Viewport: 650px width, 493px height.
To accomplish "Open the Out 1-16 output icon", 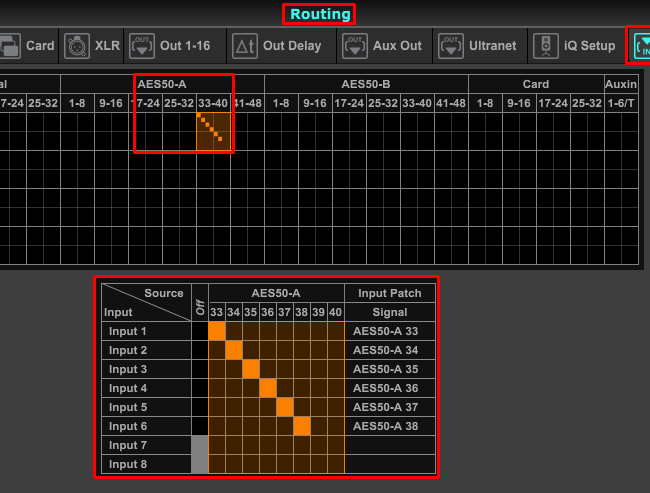I will [142, 46].
